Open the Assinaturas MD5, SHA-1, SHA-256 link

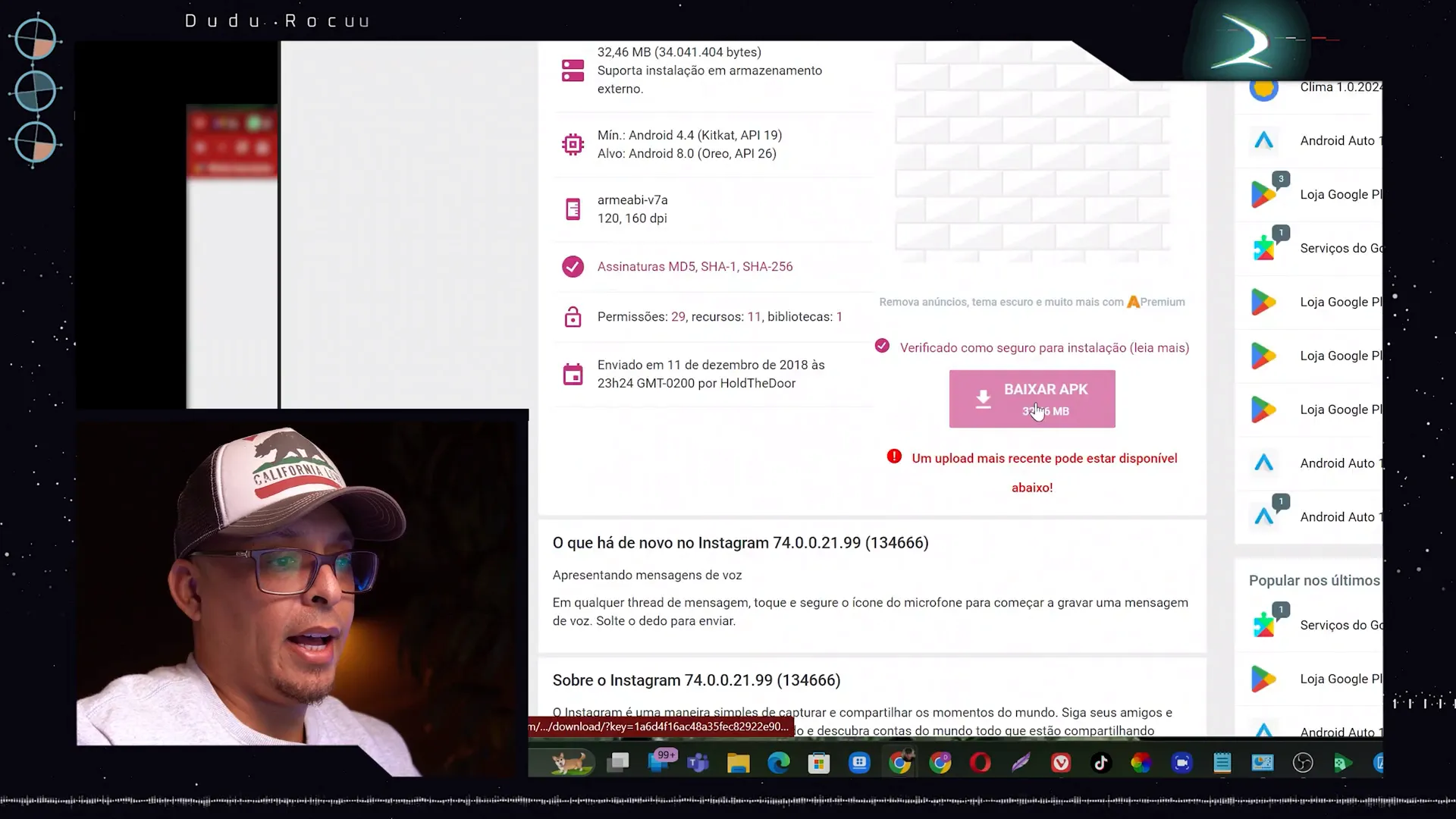coord(695,267)
